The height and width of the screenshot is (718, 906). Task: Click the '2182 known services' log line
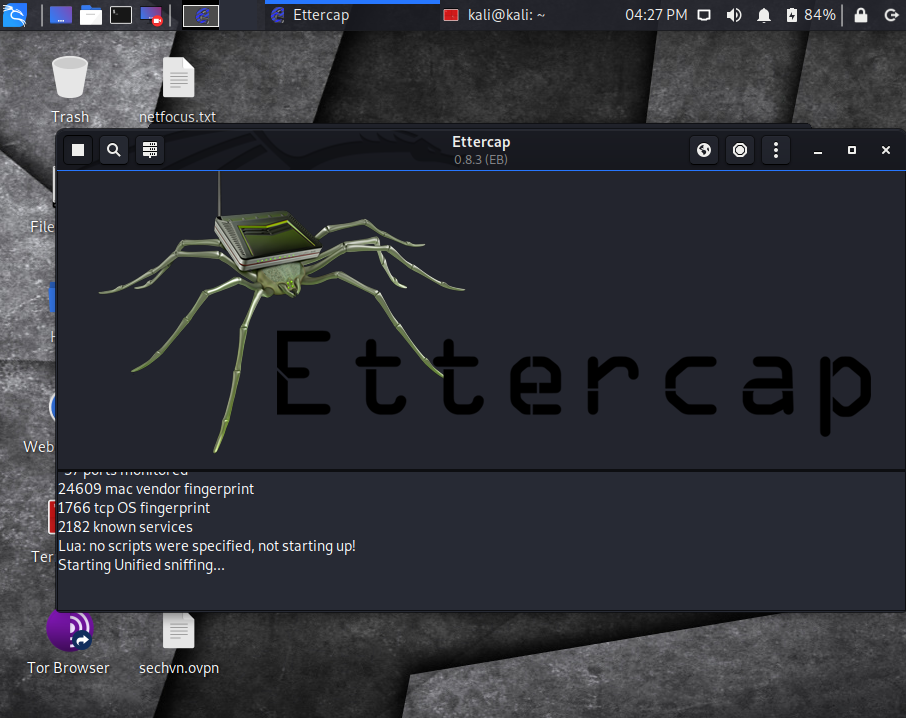[x=125, y=527]
